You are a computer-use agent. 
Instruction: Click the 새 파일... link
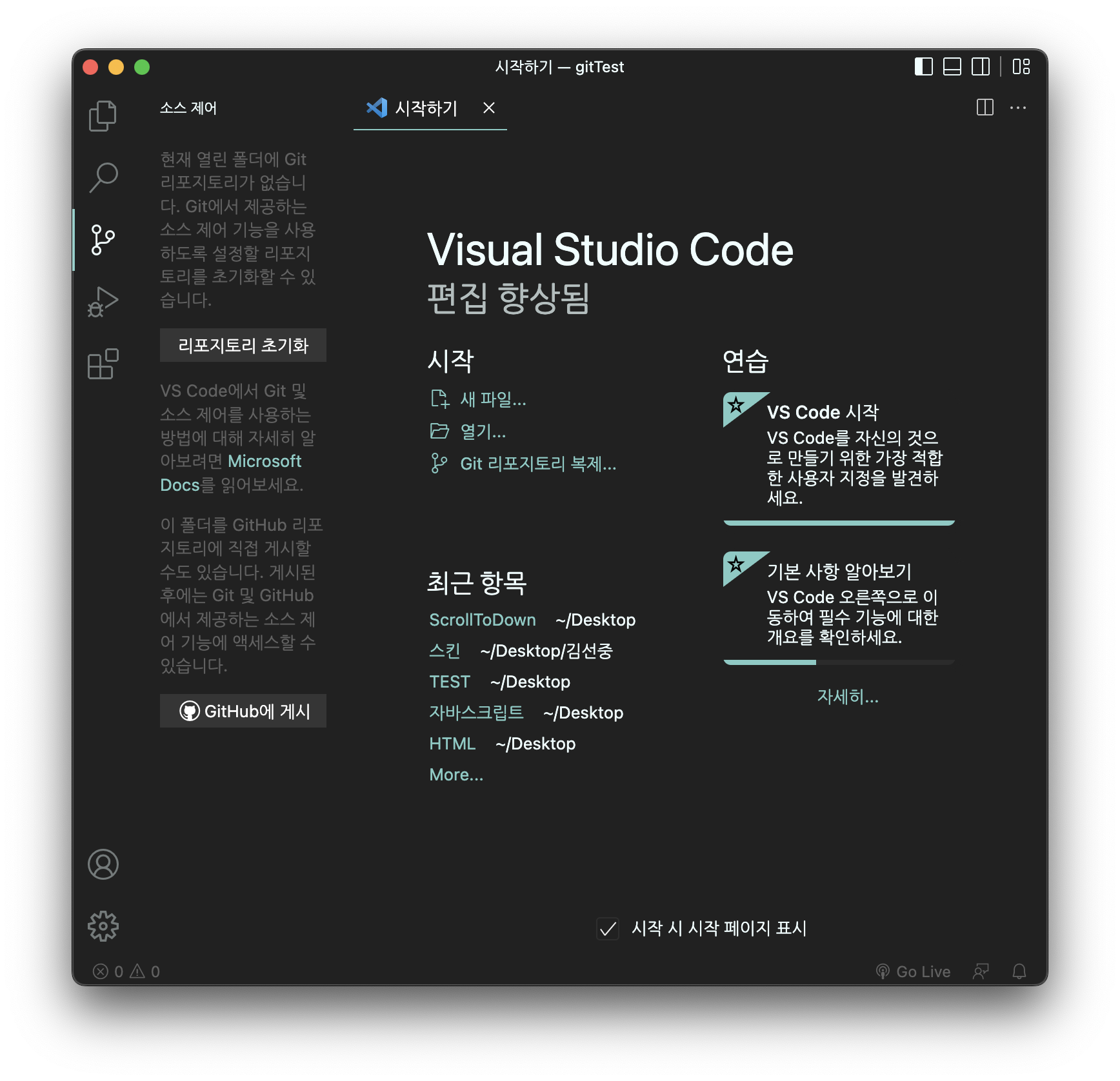click(x=493, y=399)
